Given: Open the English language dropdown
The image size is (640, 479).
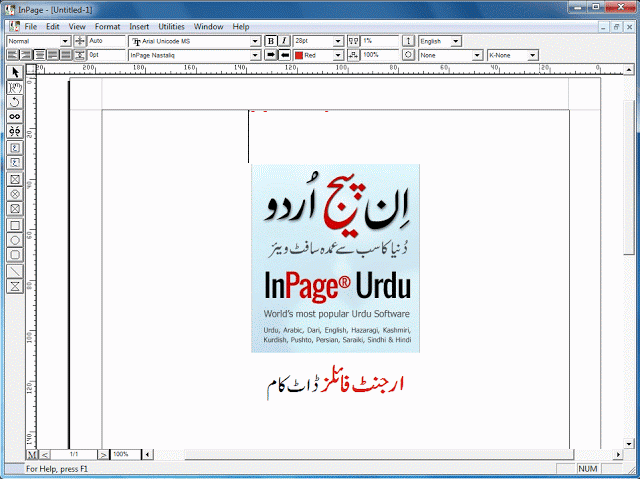Looking at the screenshot, I should 456,41.
